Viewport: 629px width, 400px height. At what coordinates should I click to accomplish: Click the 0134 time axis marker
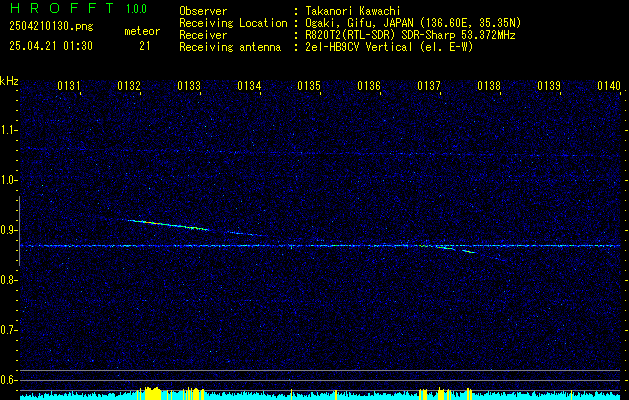pos(249,85)
